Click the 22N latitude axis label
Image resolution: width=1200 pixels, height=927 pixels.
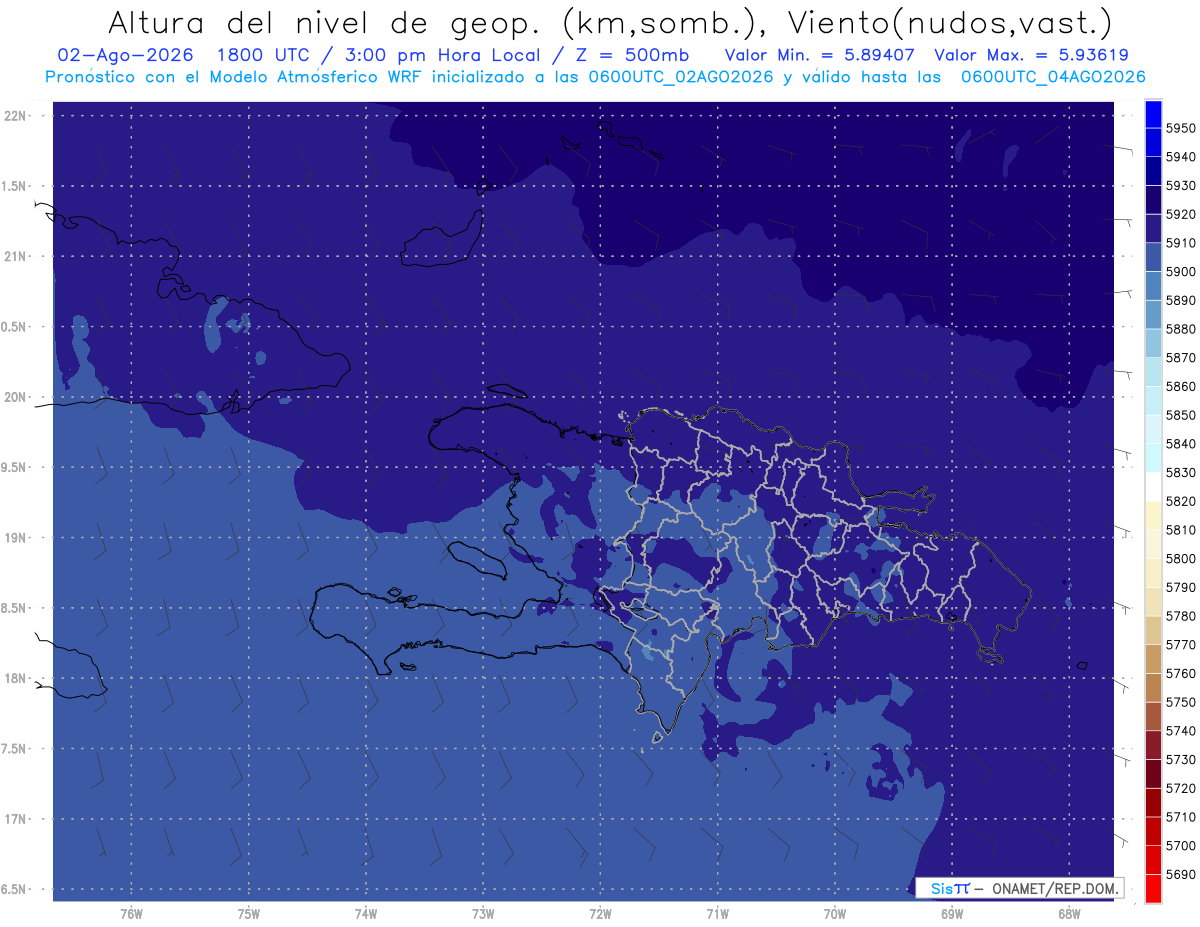tap(13, 116)
